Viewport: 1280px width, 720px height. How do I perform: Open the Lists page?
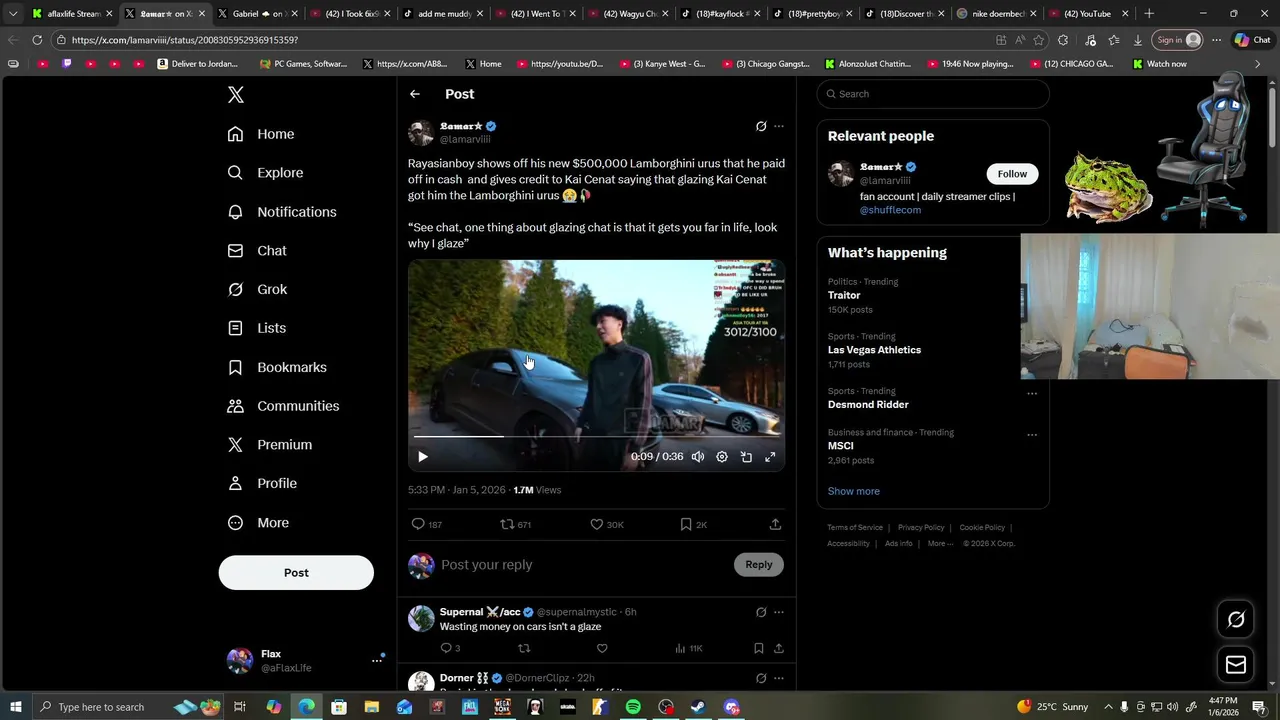[257, 328]
